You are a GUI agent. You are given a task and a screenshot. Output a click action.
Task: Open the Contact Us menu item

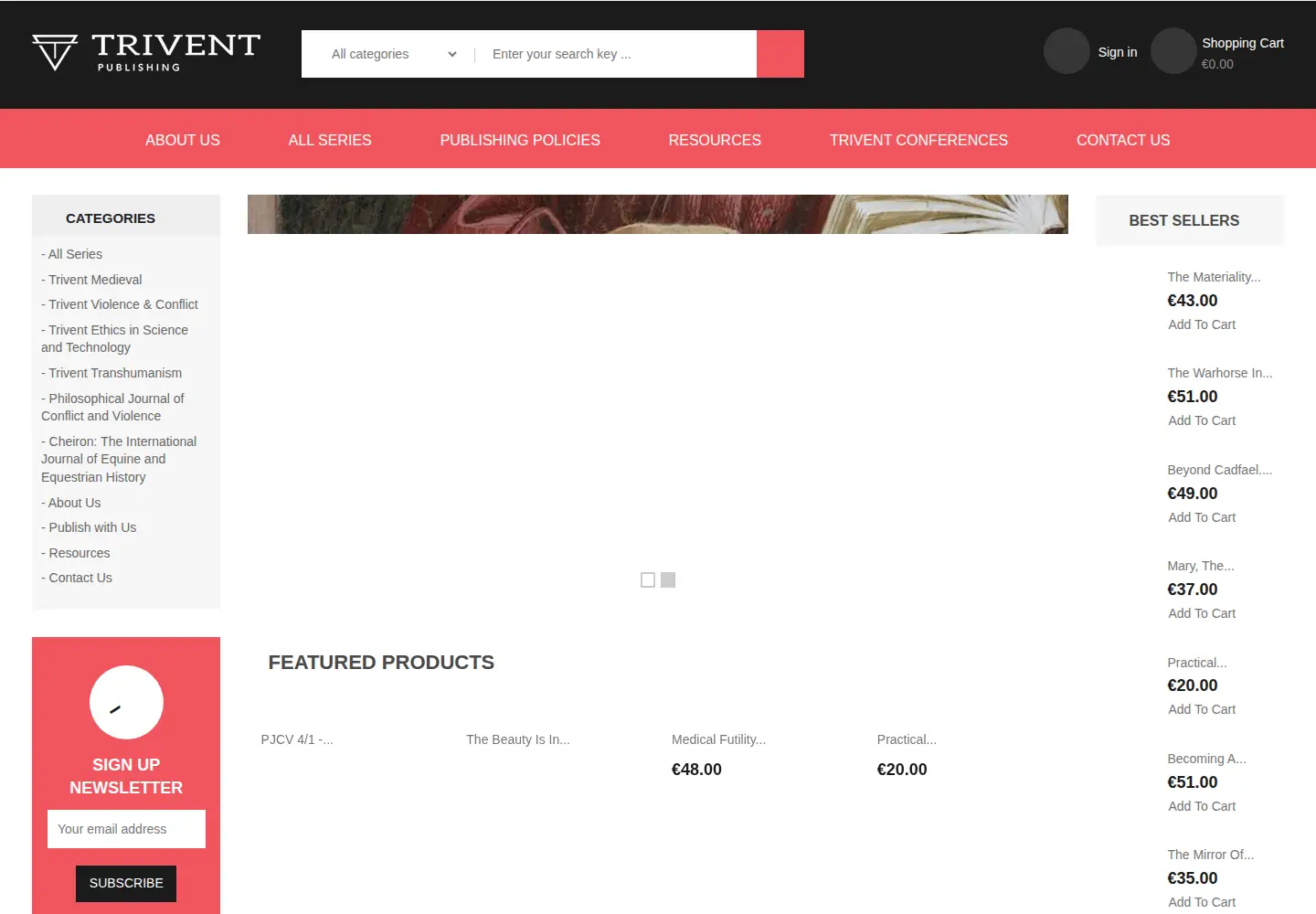point(1123,140)
